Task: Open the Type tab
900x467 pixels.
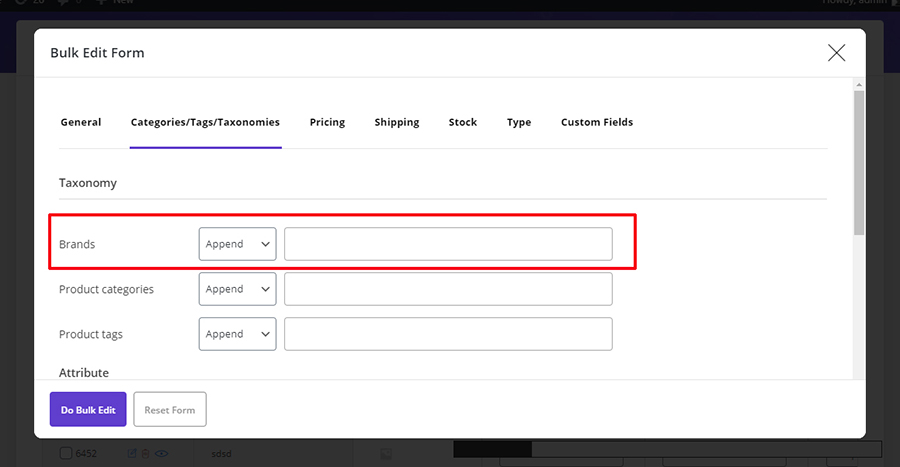Action: (x=519, y=122)
